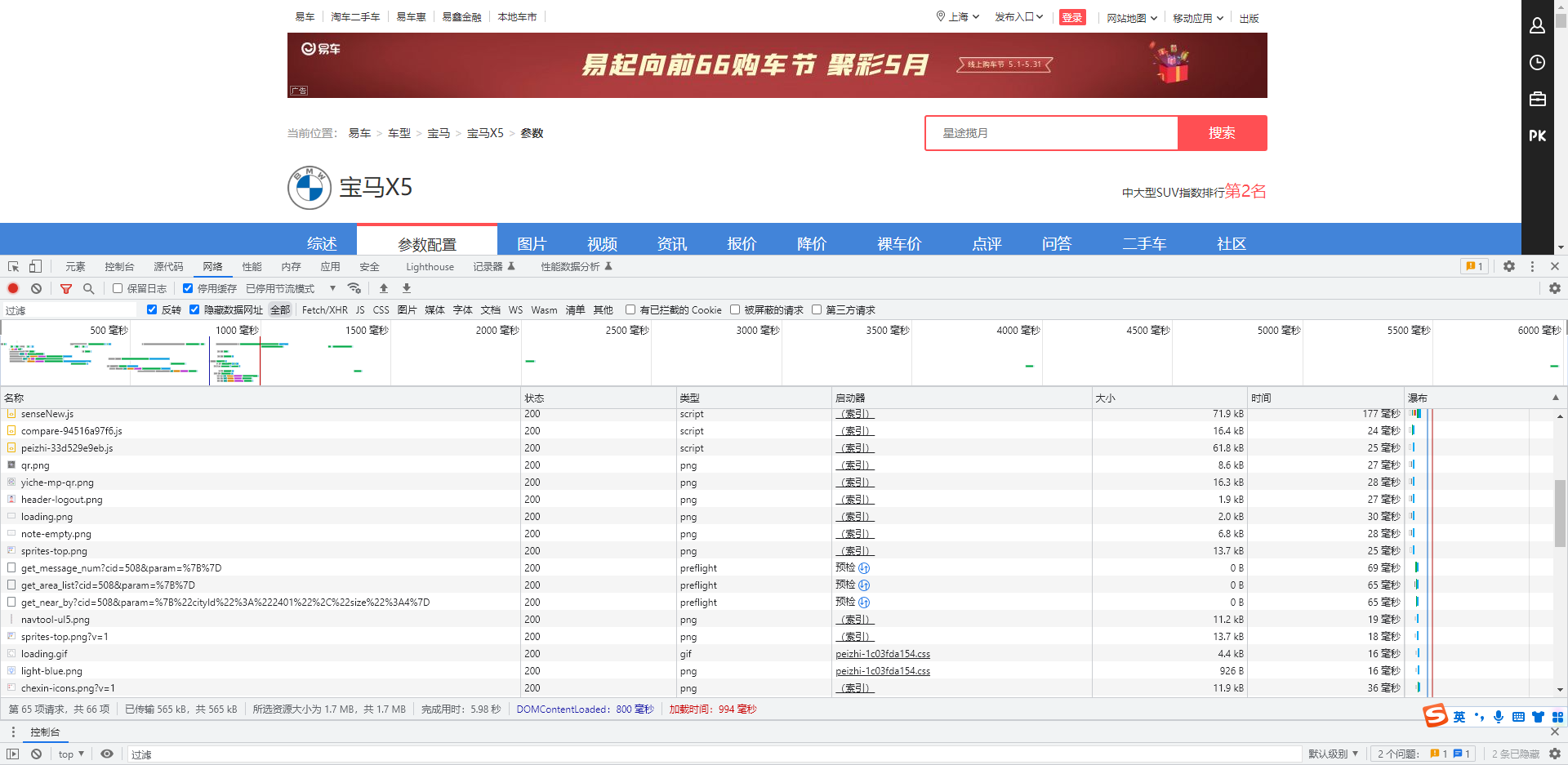Focus the console filter input field
This screenshot has width=1568, height=765.
tap(714, 754)
